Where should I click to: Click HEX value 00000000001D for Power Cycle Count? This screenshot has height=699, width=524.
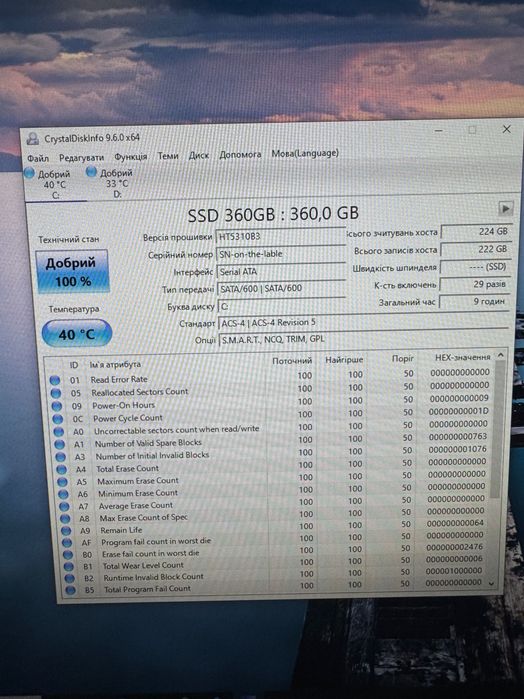[458, 411]
